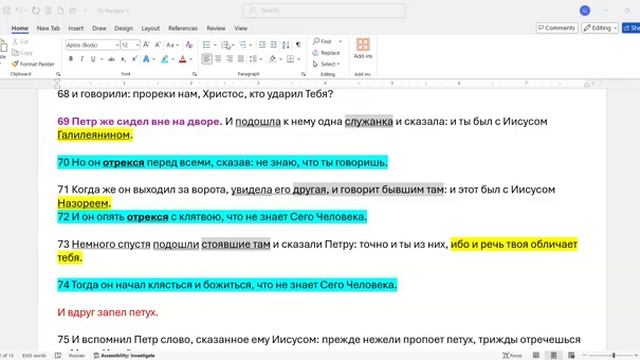Open the View tab

tap(241, 28)
